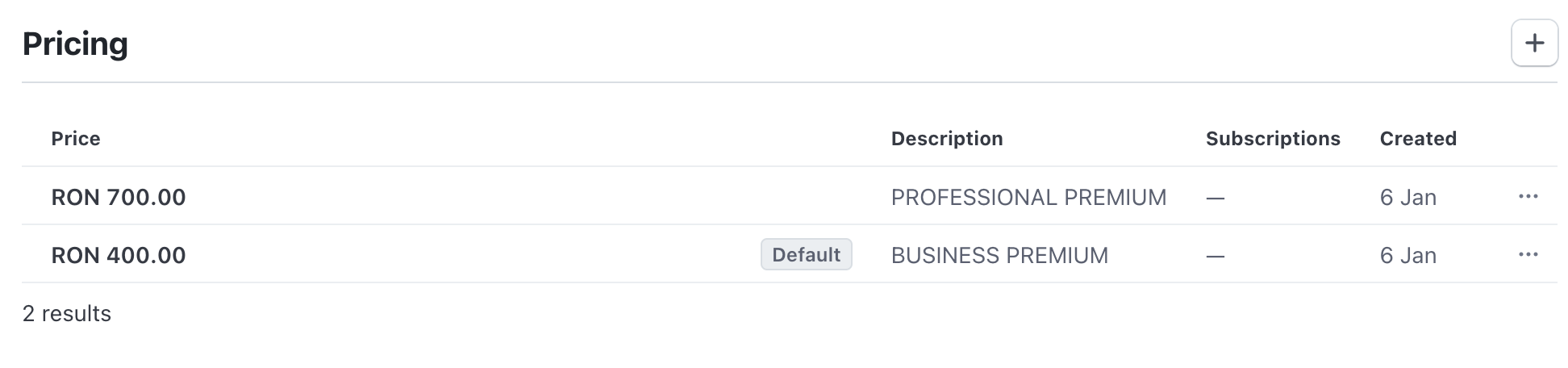Select the BUSINESS PREMIUM description
This screenshot has height=368, width=1568.
999,255
